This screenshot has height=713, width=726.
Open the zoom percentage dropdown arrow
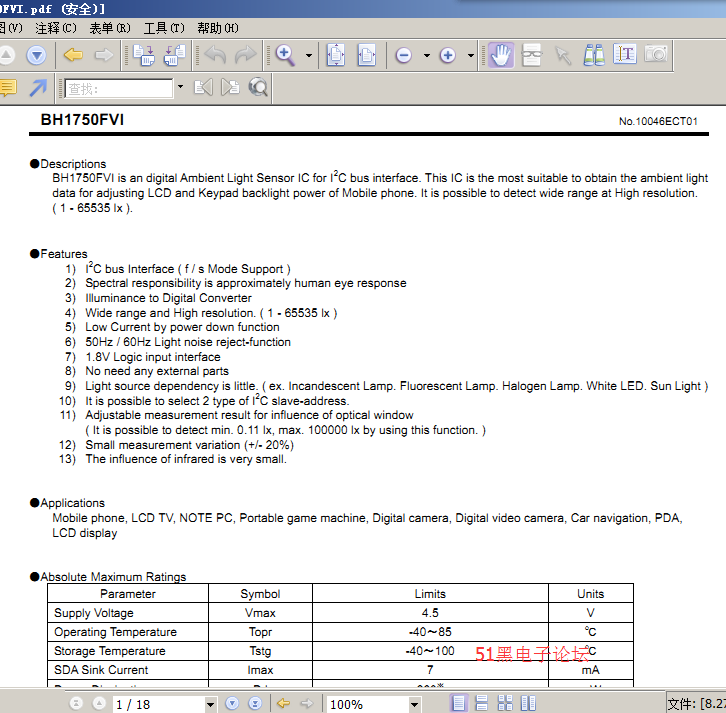(414, 705)
